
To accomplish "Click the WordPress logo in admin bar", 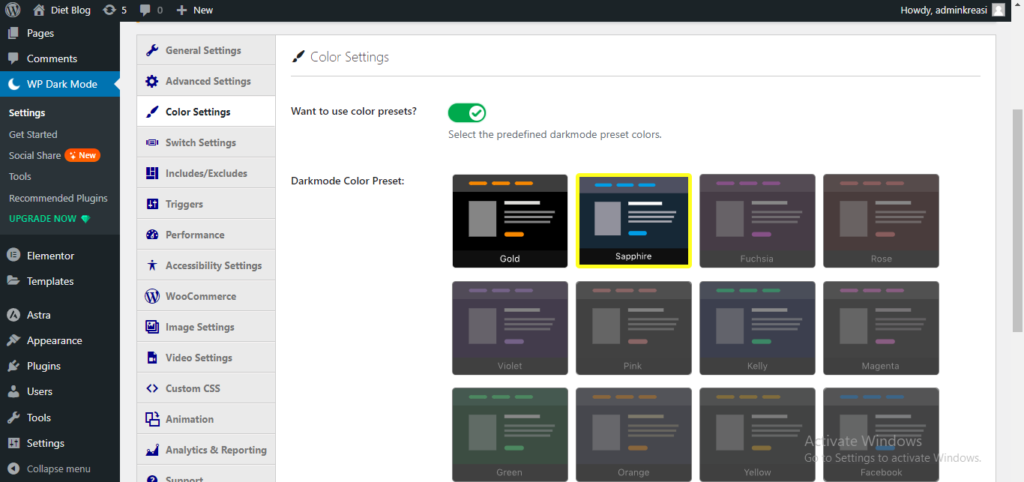I will click(x=12, y=10).
